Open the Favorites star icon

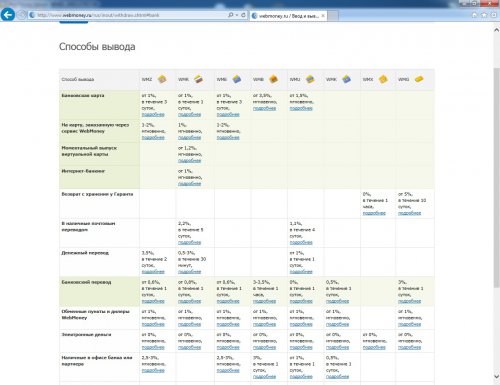(484, 15)
